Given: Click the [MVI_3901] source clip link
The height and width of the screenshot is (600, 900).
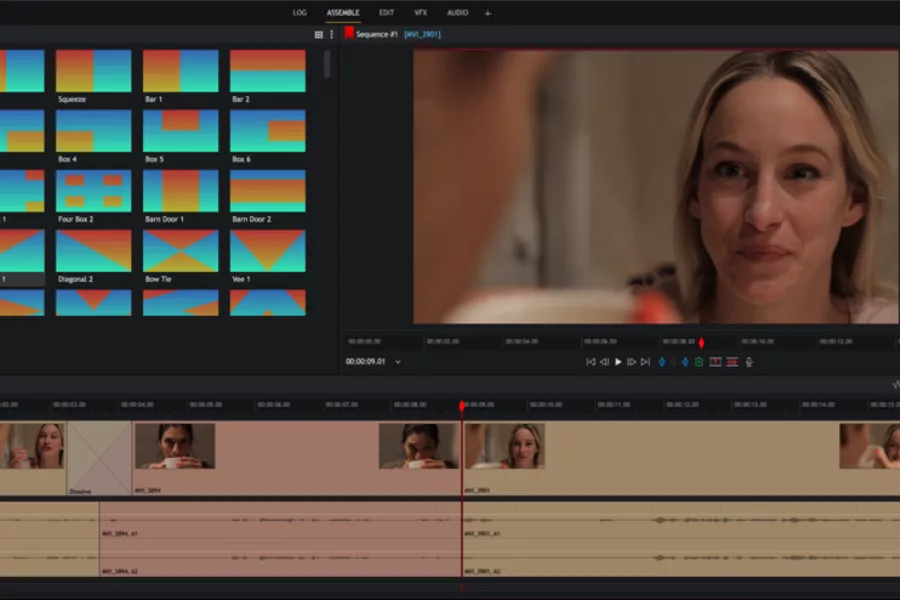Looking at the screenshot, I should click(422, 34).
